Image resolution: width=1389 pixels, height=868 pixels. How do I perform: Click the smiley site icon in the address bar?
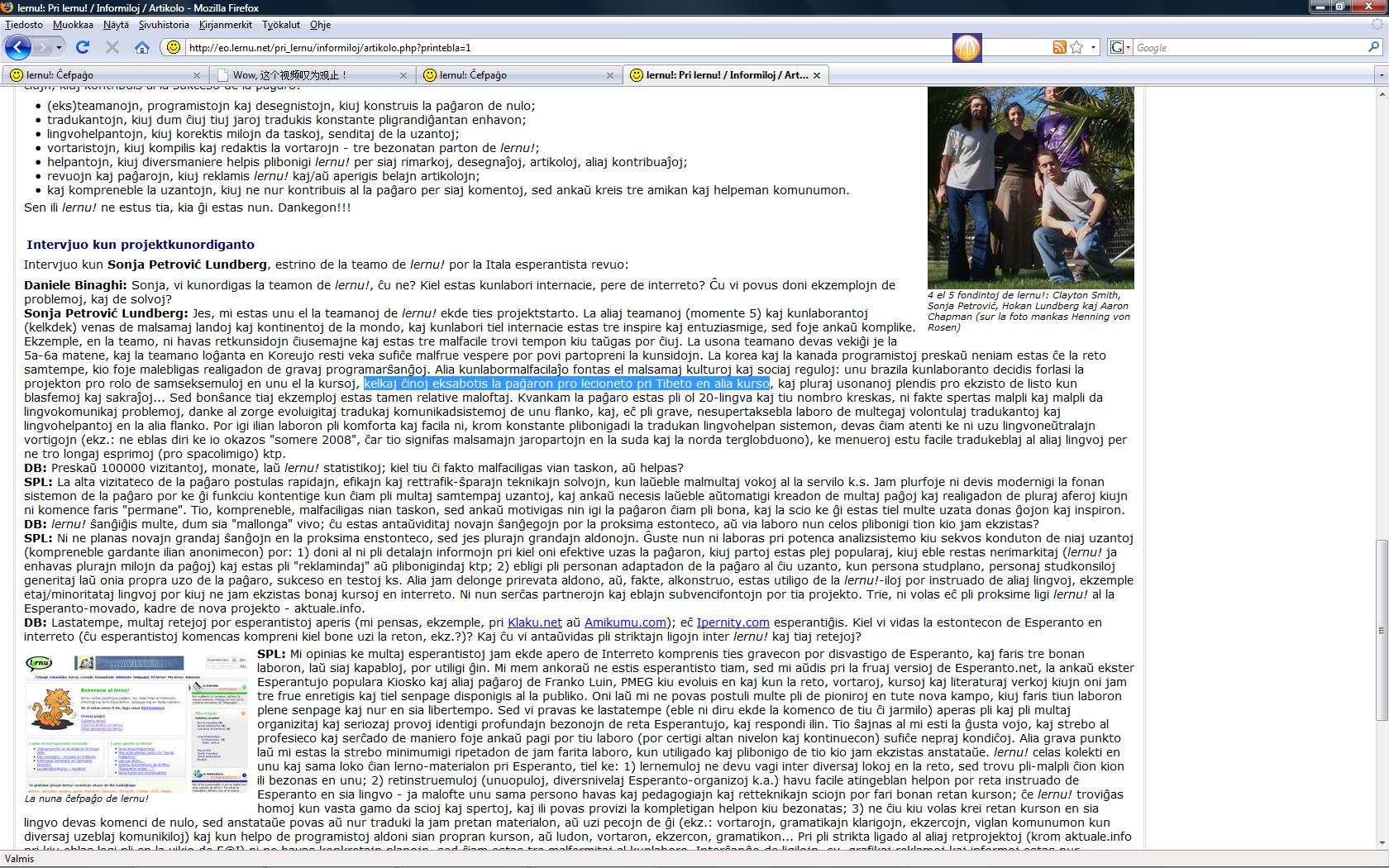(x=173, y=47)
